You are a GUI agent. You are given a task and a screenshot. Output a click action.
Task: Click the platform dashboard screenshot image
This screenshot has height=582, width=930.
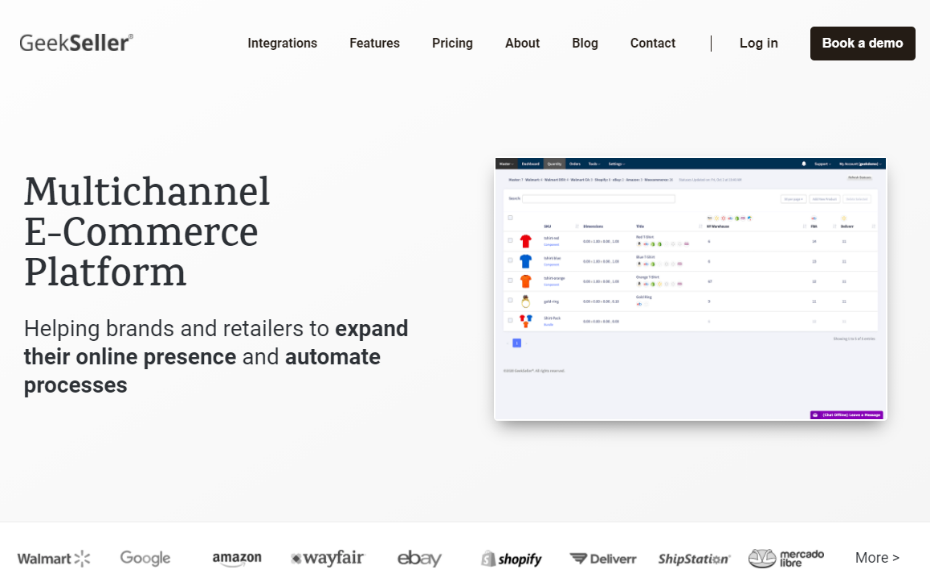[690, 288]
